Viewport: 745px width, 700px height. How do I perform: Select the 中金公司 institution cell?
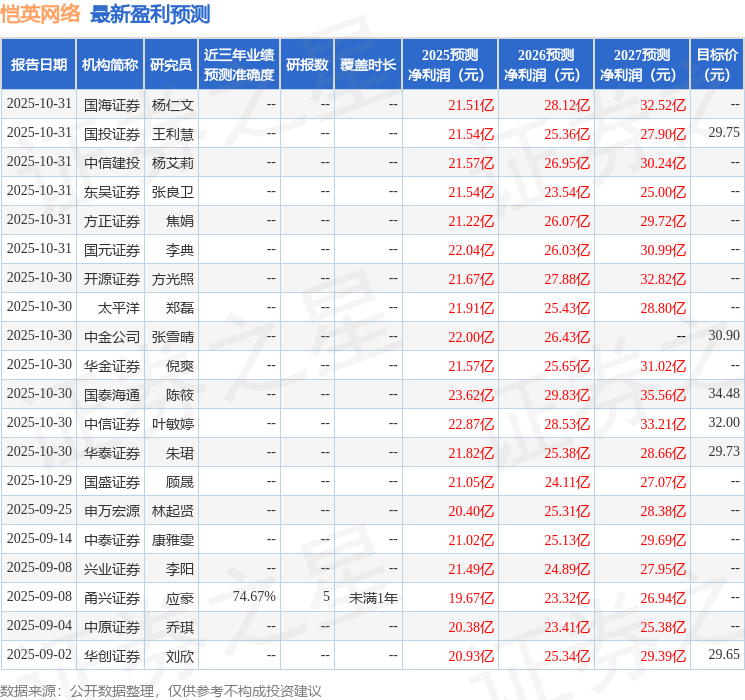pos(112,337)
